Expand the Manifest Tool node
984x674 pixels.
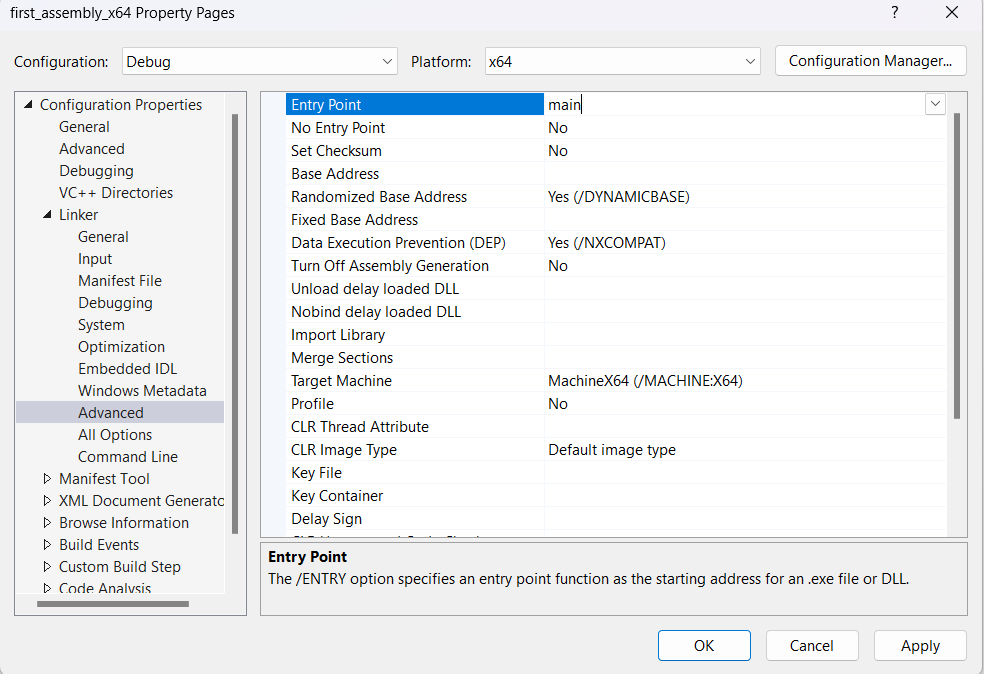click(47, 479)
